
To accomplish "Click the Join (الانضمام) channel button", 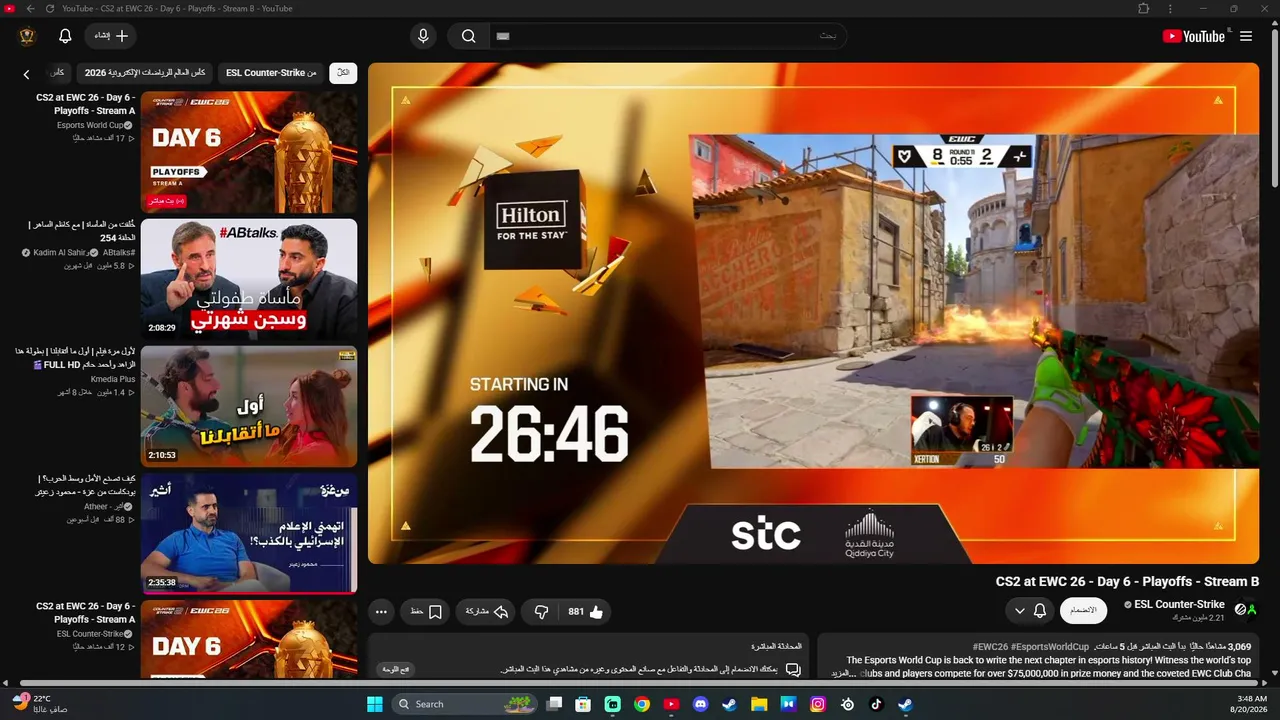I will point(1083,610).
